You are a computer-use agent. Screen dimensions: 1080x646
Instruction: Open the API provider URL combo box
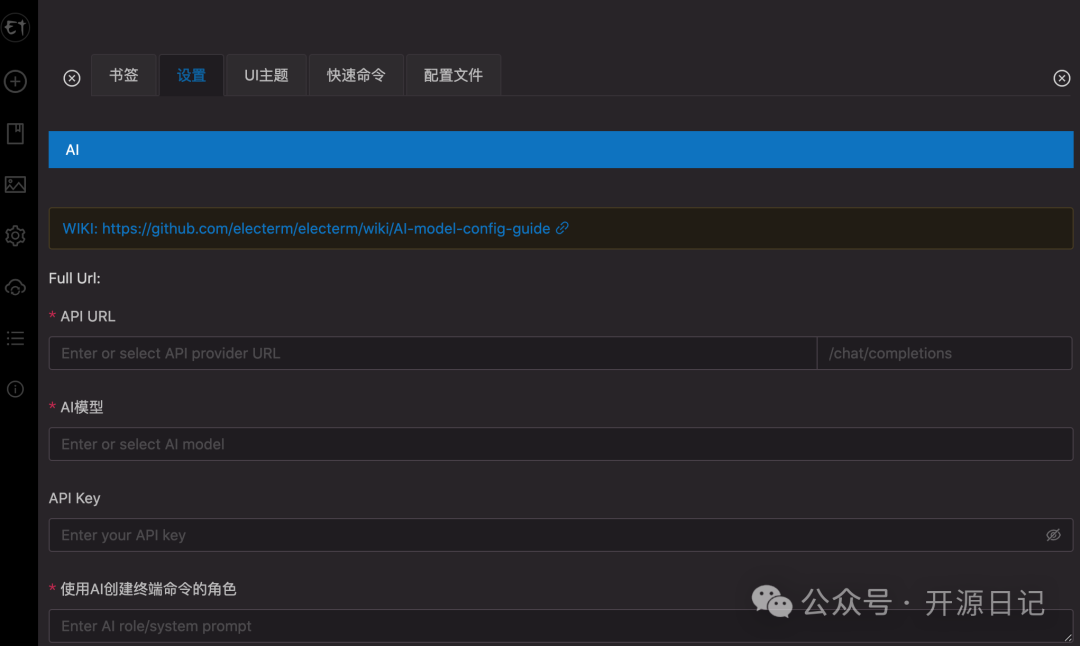pyautogui.click(x=432, y=353)
